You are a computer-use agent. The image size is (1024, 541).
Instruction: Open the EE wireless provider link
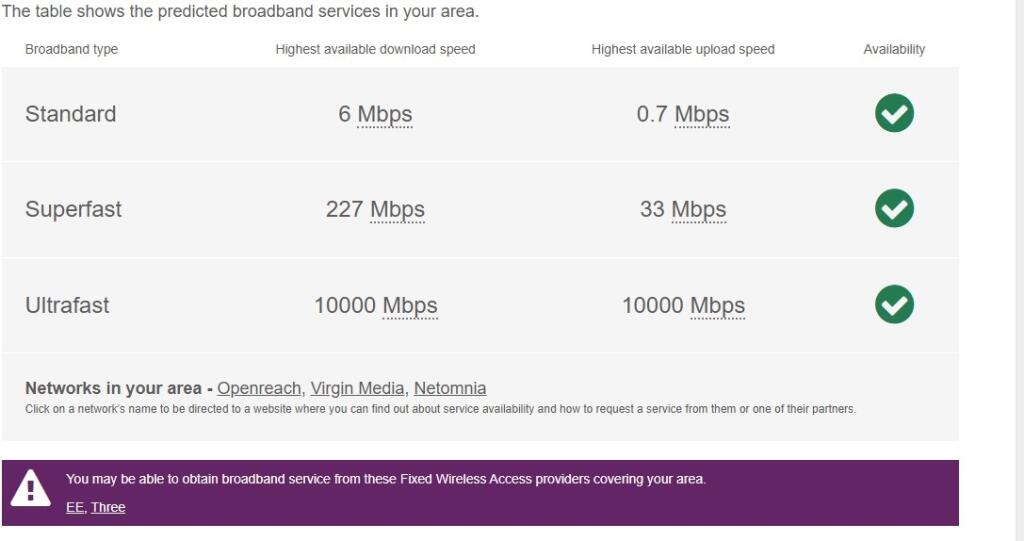click(75, 507)
